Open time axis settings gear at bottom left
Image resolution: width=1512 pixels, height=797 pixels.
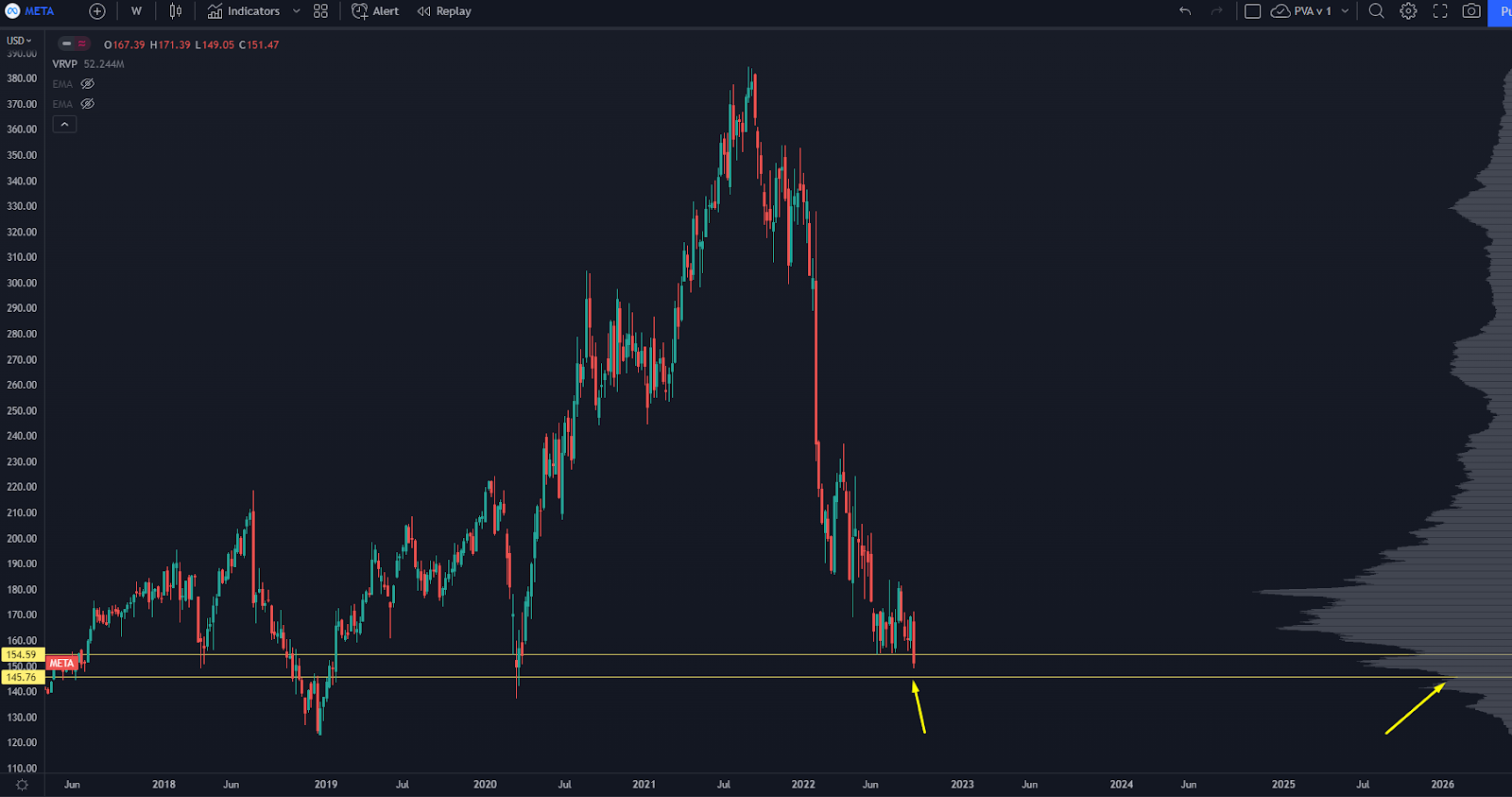[23, 785]
